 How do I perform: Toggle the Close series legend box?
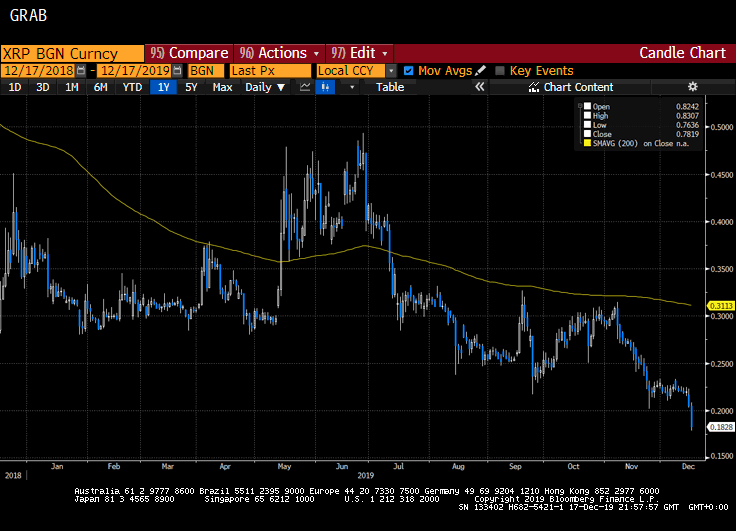point(587,134)
